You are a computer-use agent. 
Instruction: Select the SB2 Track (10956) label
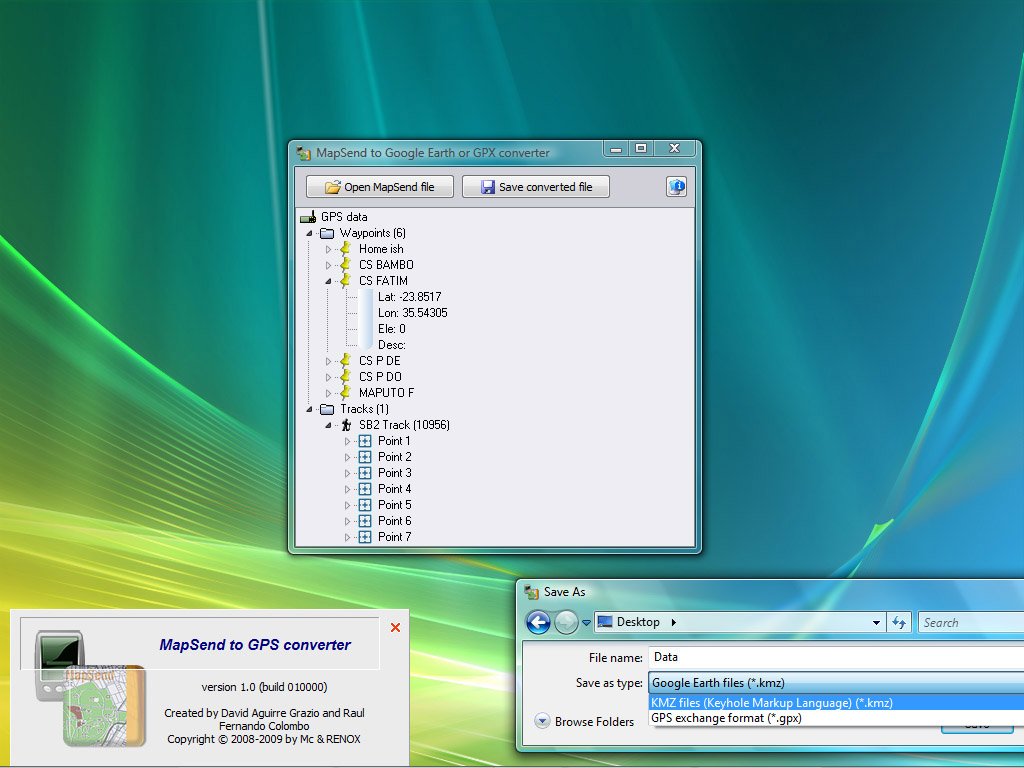pyautogui.click(x=404, y=424)
